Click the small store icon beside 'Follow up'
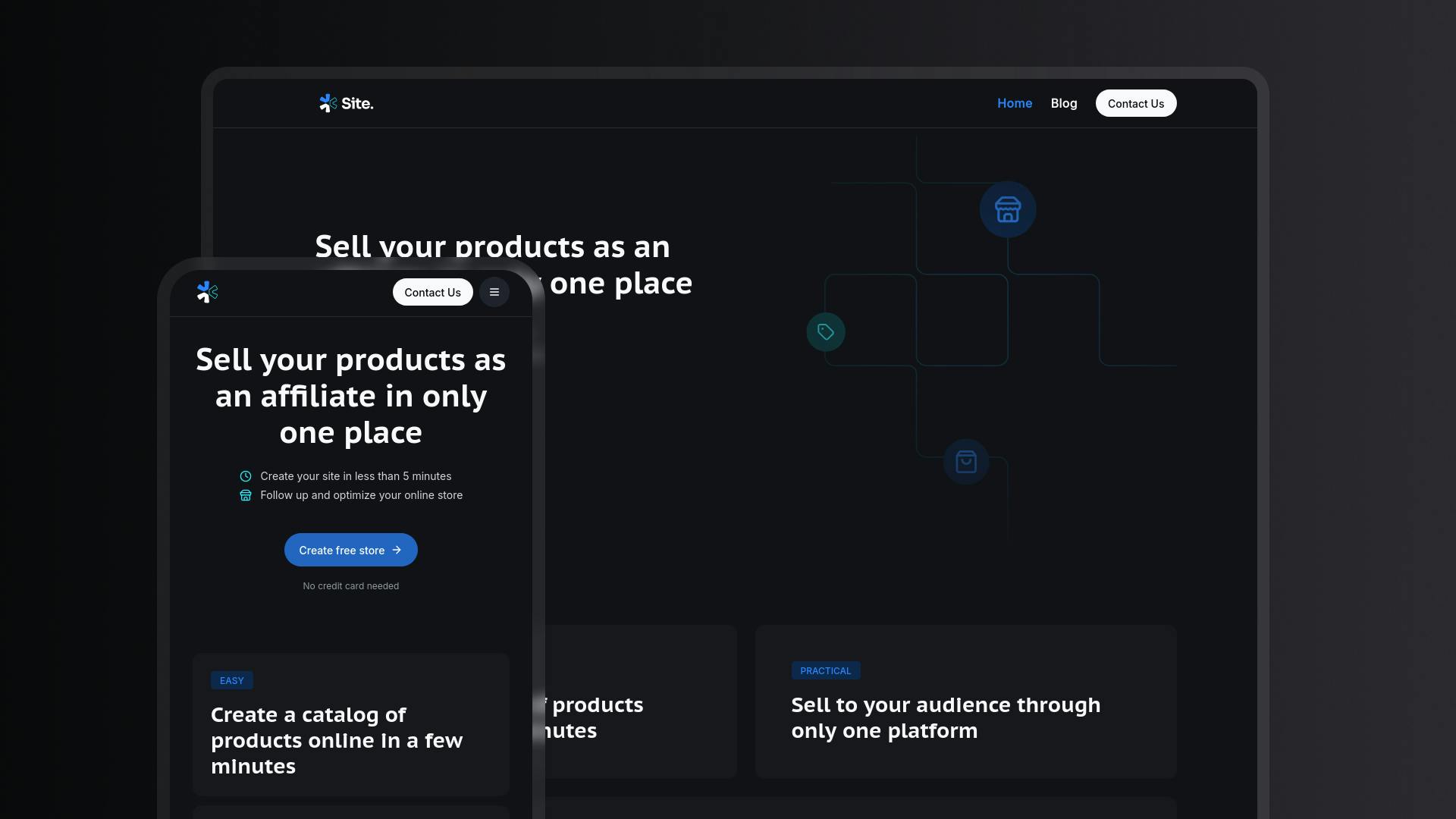 point(246,495)
